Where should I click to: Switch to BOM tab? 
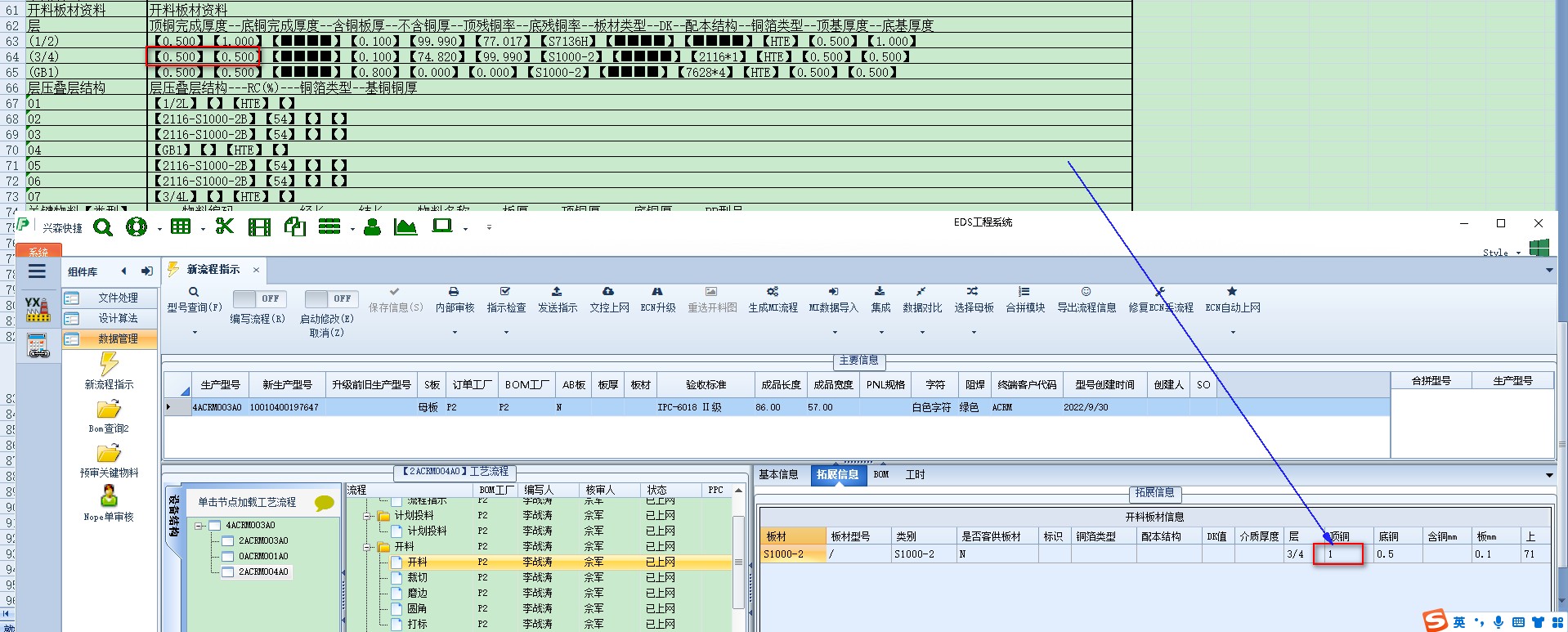point(880,474)
